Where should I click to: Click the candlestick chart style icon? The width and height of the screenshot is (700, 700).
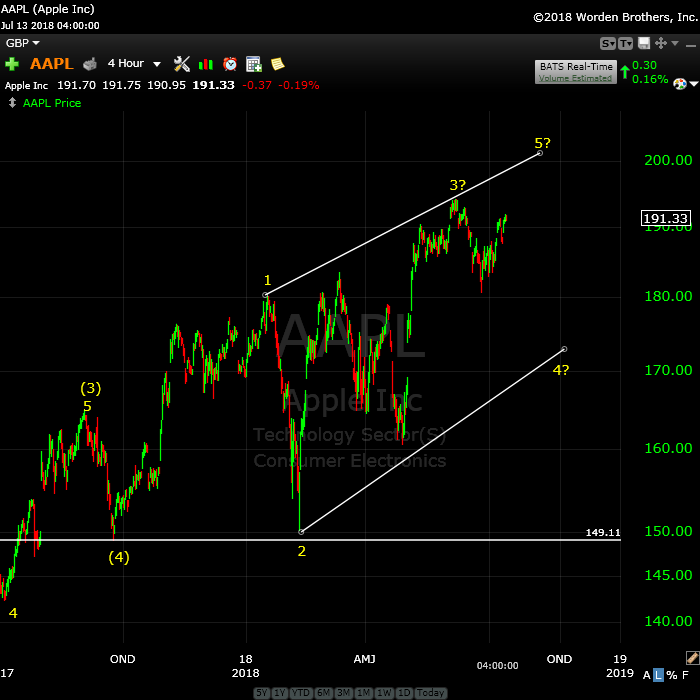[206, 64]
